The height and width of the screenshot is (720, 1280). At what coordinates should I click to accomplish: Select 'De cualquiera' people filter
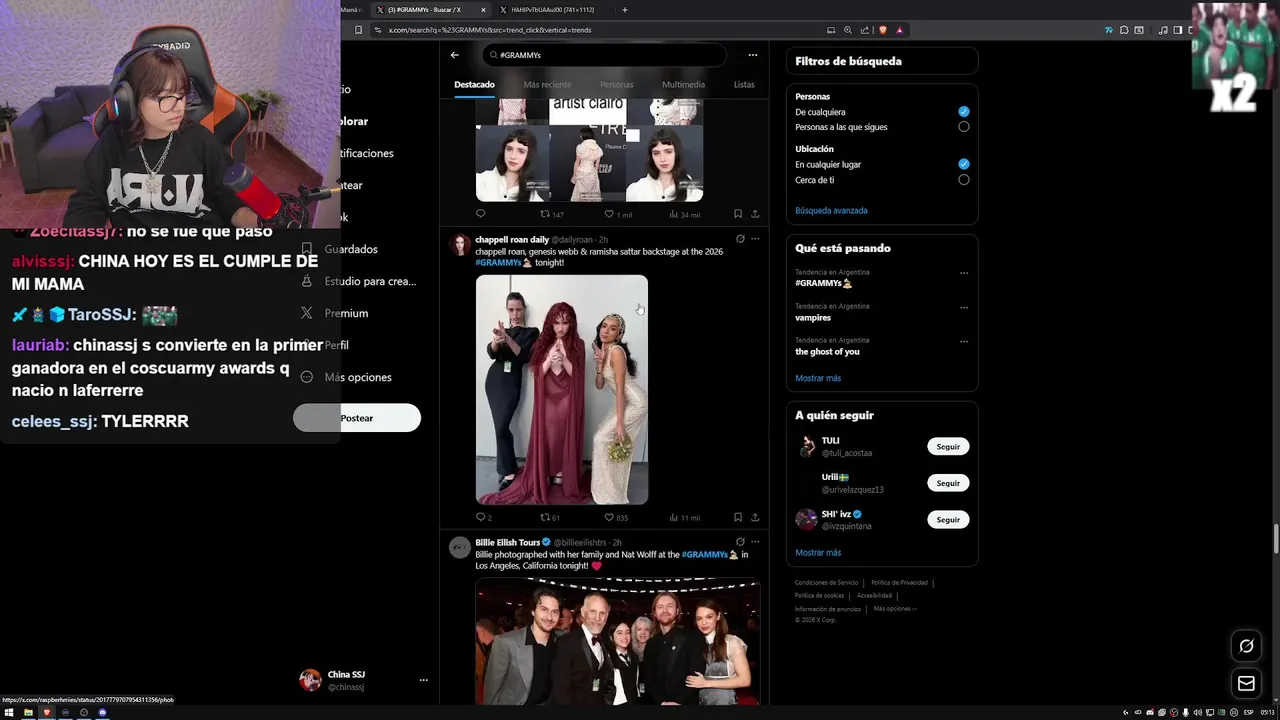(x=963, y=112)
